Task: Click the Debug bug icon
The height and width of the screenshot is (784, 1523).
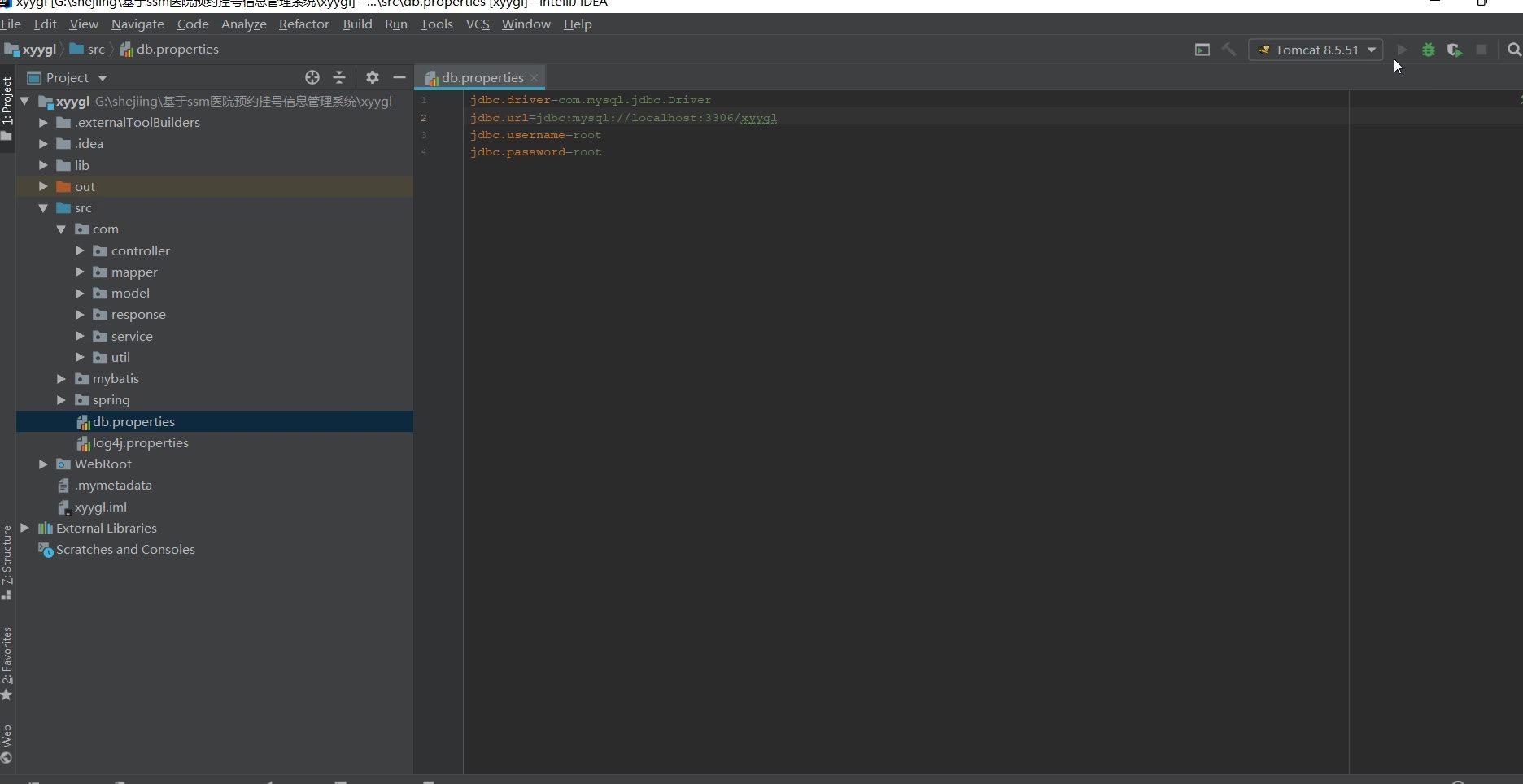Action: (x=1428, y=50)
